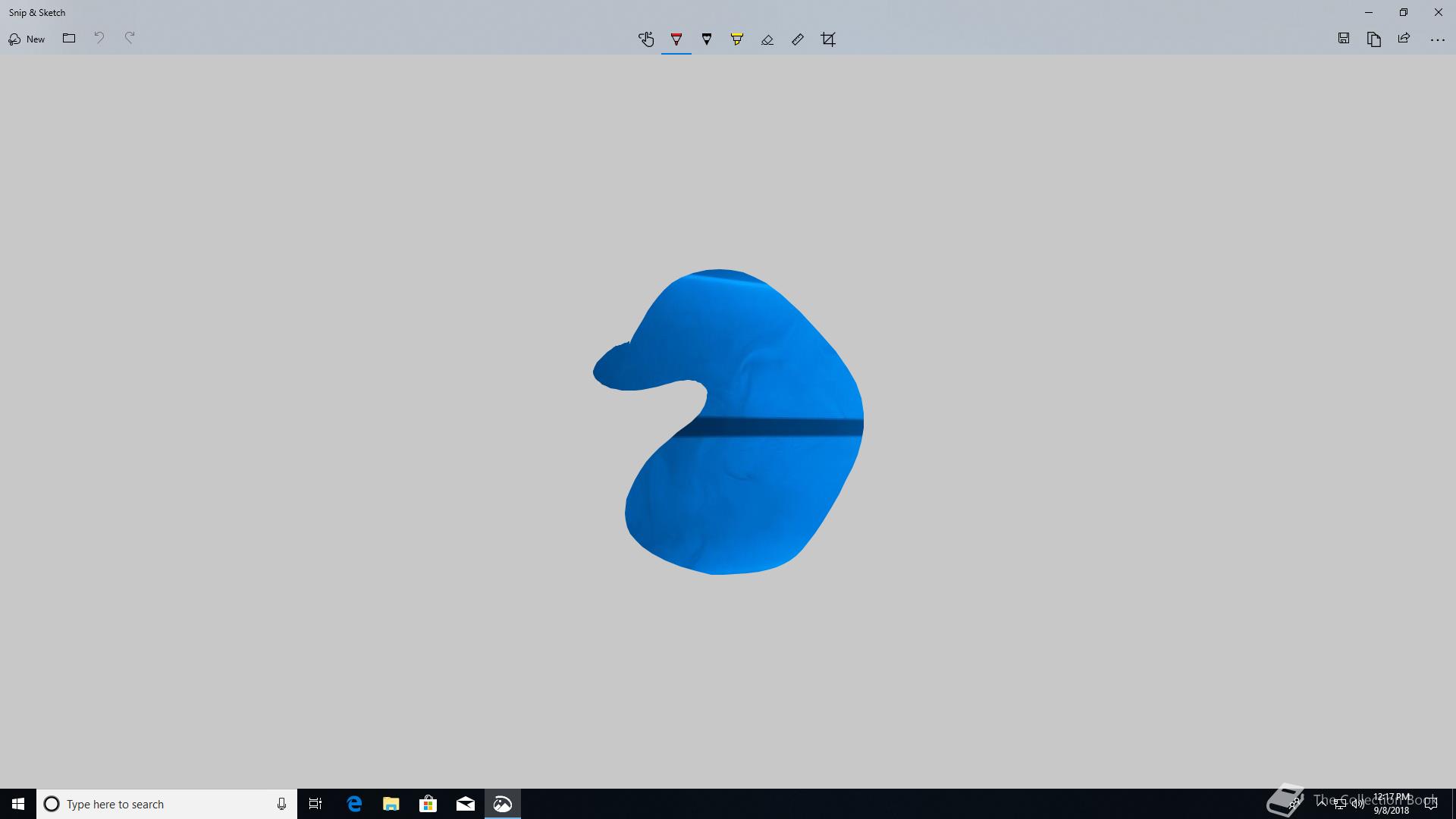The width and height of the screenshot is (1456, 819).
Task: Open the Action Center notifications
Action: [1431, 804]
